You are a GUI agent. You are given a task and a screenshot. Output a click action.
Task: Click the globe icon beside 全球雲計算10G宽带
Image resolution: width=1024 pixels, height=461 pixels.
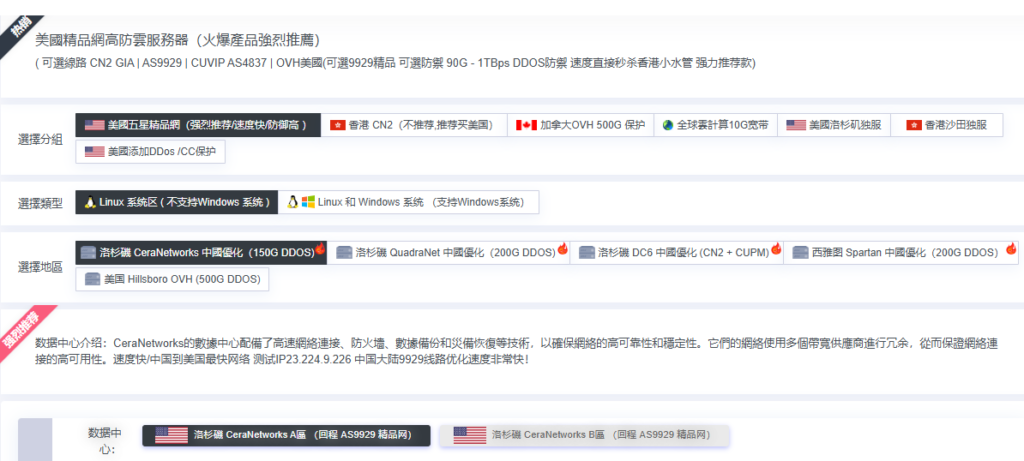click(667, 125)
